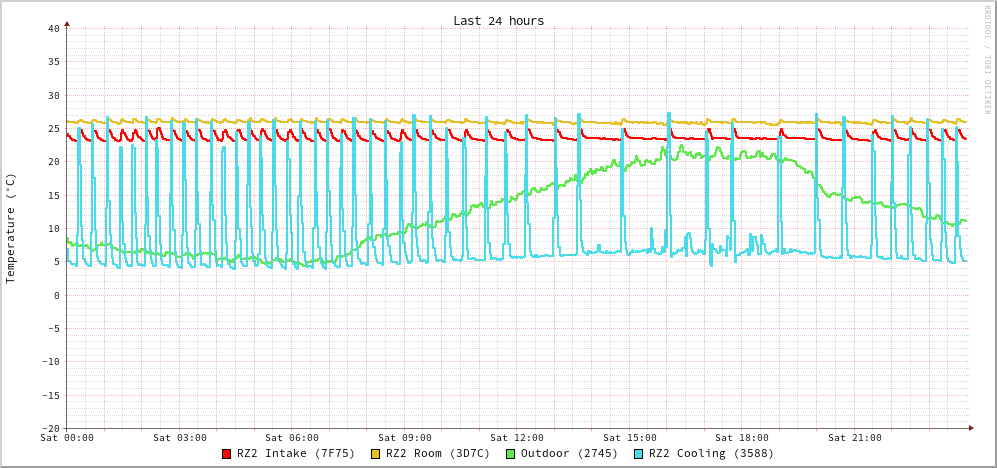997x468 pixels.
Task: Click the -20 value on the y-axis
Action: (x=50, y=428)
